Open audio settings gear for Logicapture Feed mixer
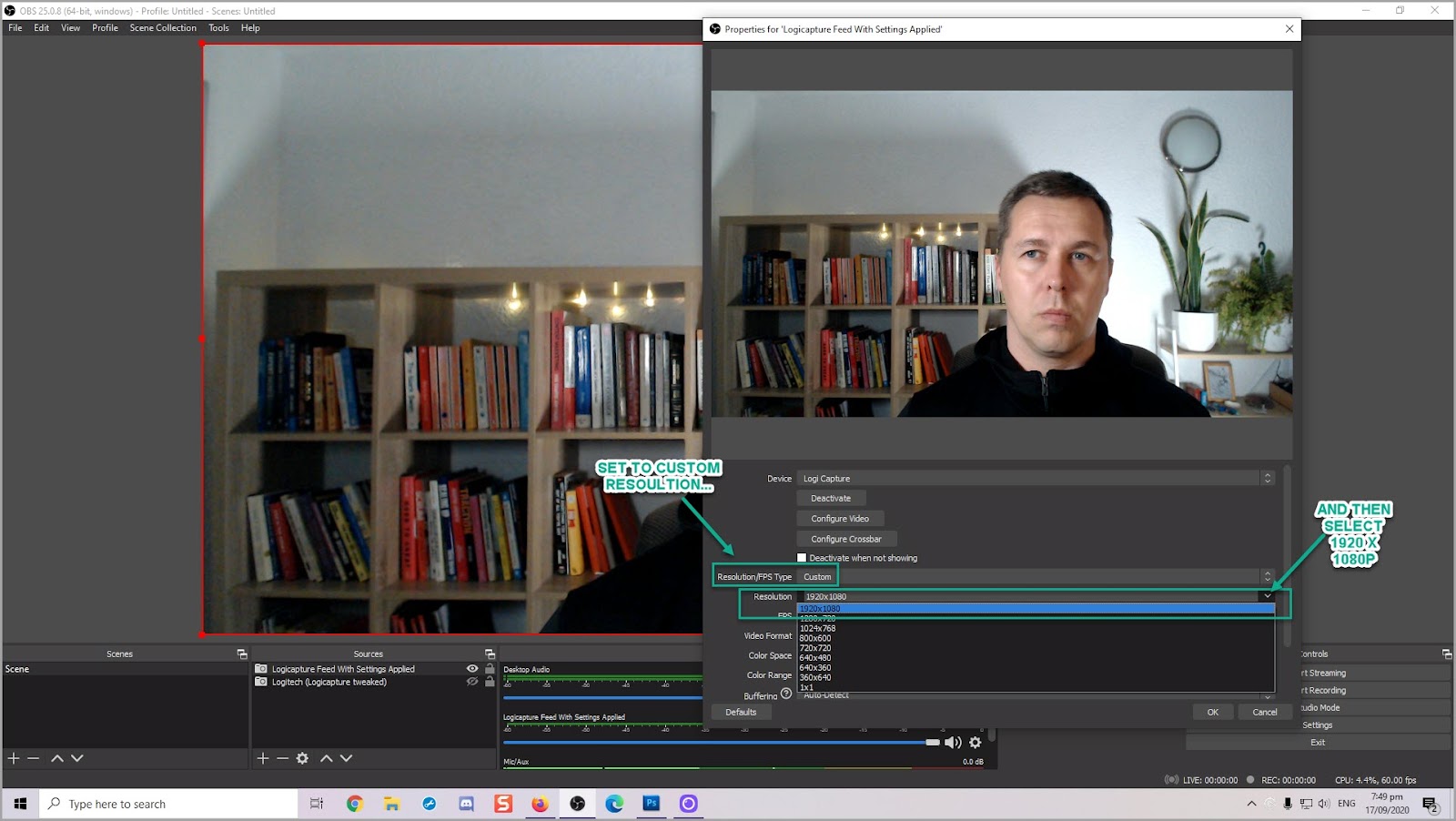The width and height of the screenshot is (1456, 821). tap(976, 743)
